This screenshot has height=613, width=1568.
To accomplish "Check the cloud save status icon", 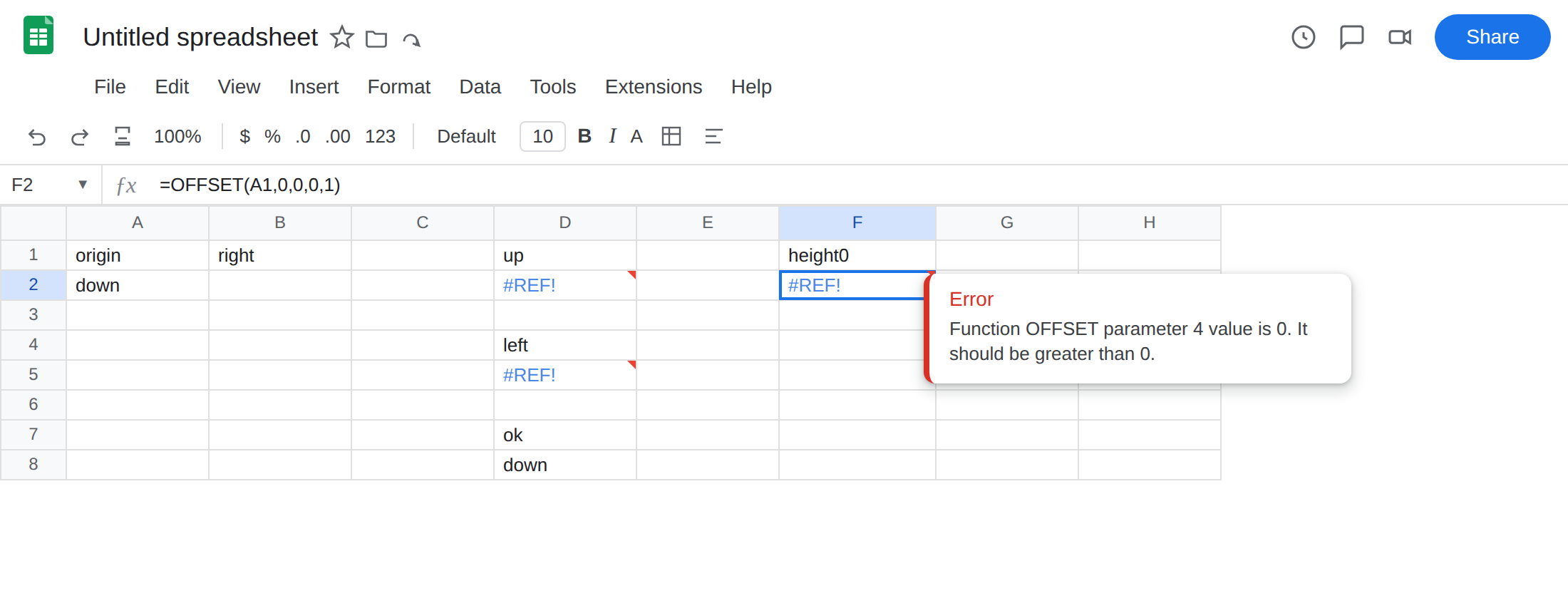I will (411, 38).
